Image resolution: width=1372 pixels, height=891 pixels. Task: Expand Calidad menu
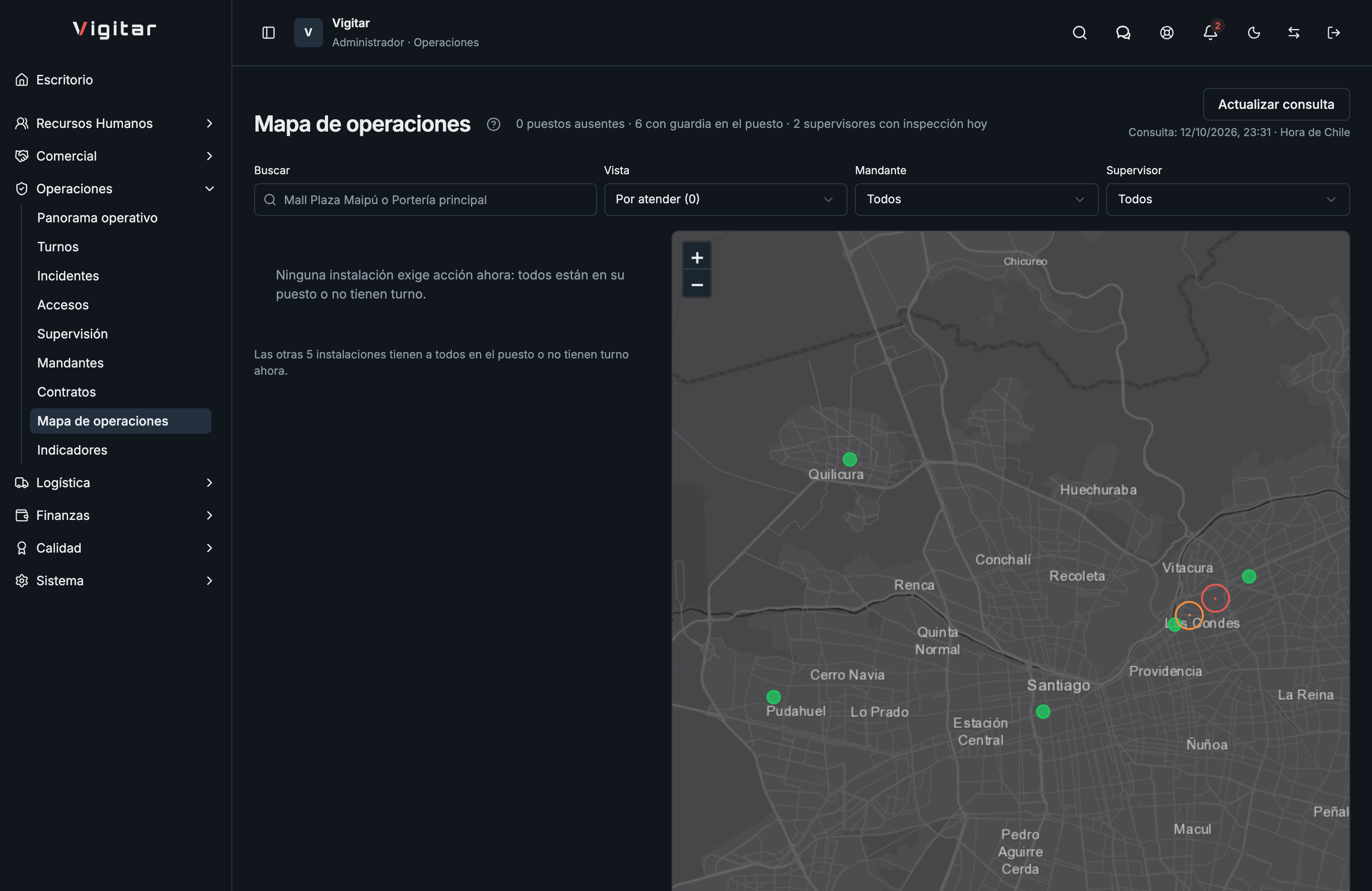115,548
